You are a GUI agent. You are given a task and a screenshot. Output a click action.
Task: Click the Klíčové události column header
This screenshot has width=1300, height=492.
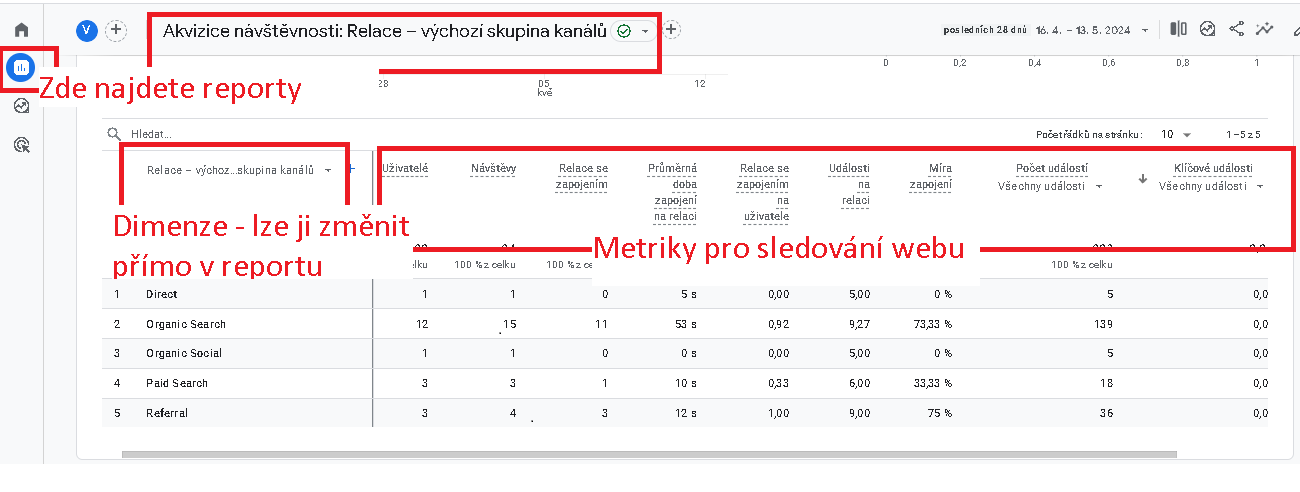[1213, 168]
